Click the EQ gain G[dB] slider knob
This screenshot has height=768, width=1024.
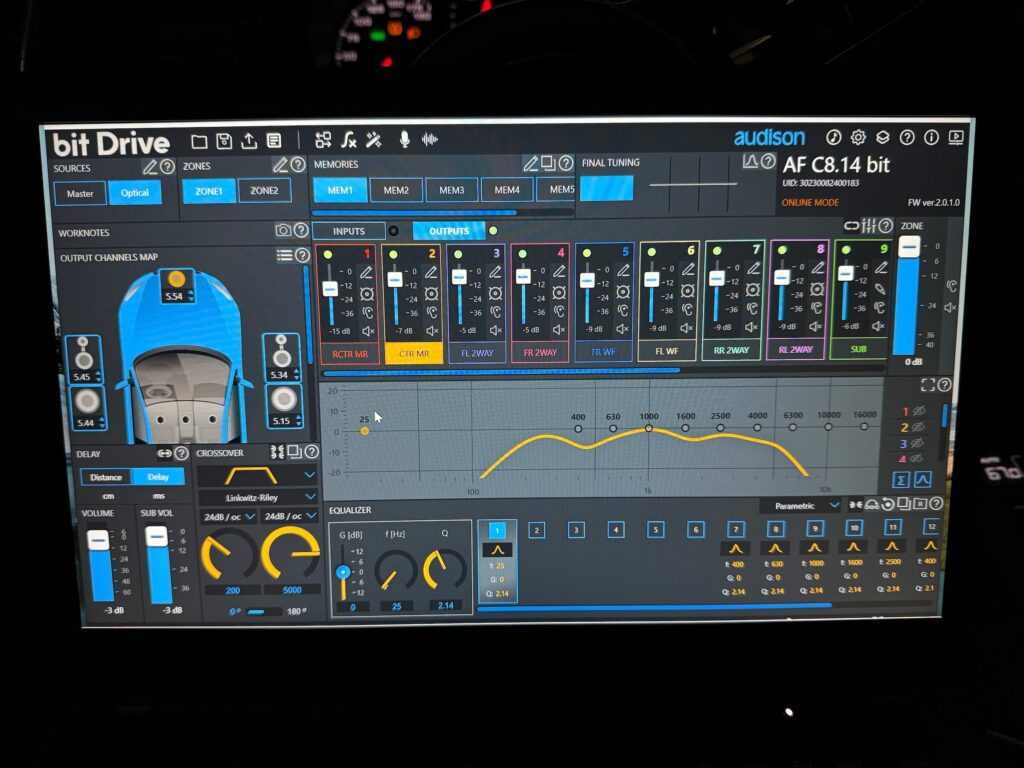pyautogui.click(x=342, y=573)
